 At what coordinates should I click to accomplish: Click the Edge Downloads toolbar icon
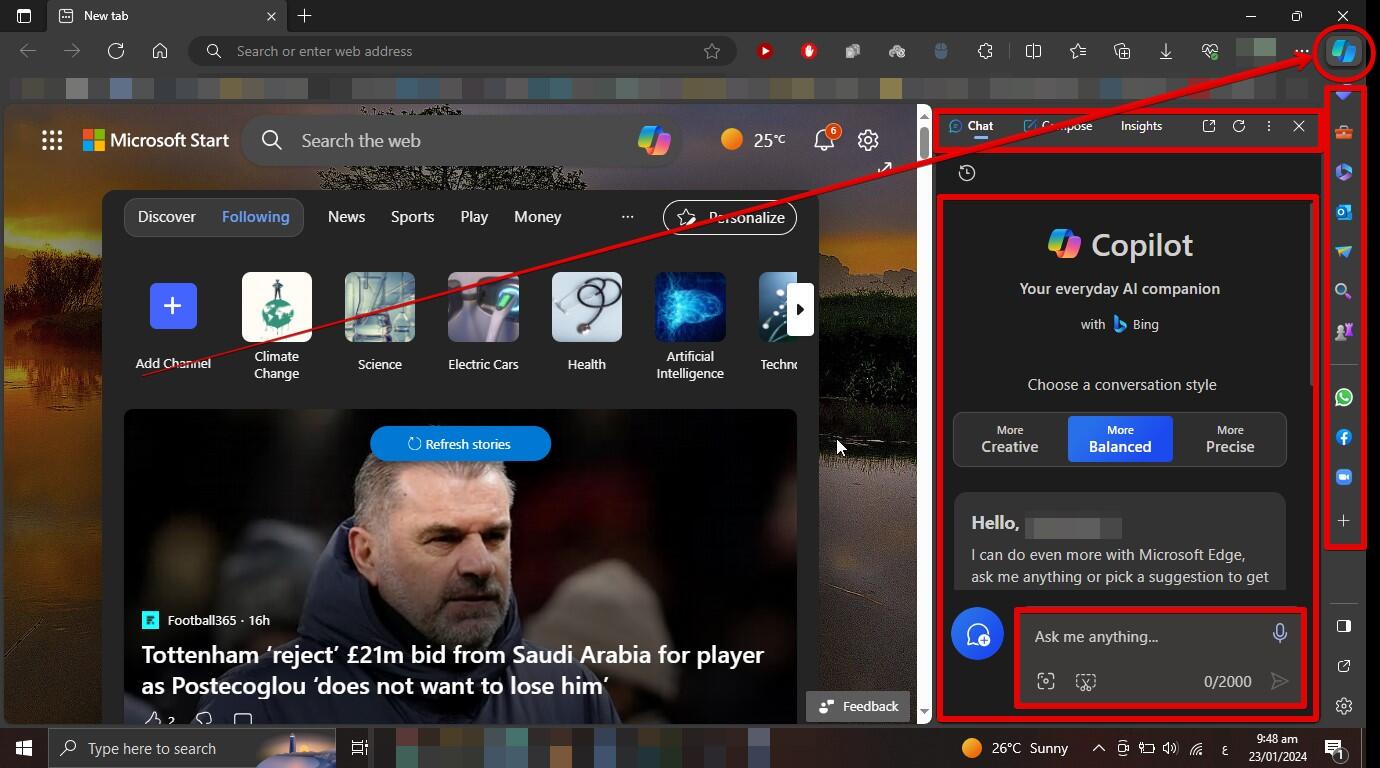pos(1165,51)
